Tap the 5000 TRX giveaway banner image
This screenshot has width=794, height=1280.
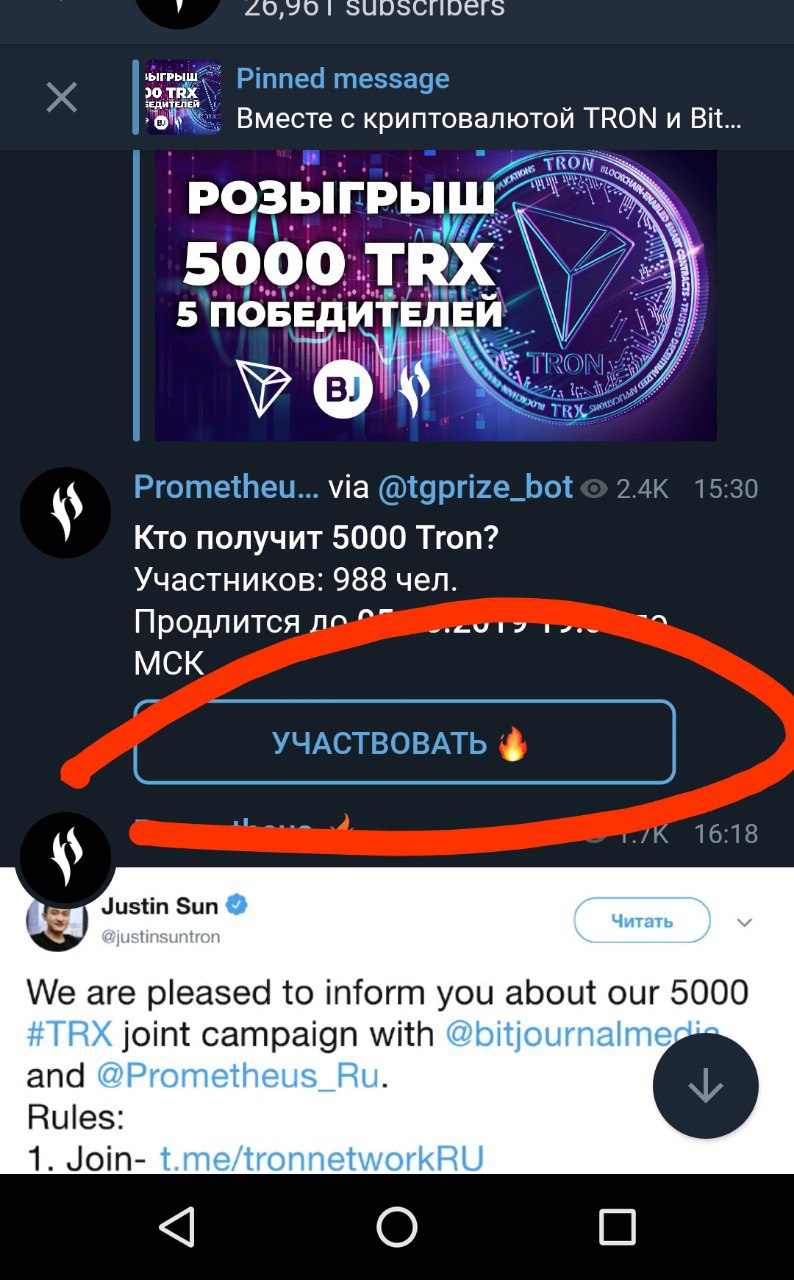436,295
